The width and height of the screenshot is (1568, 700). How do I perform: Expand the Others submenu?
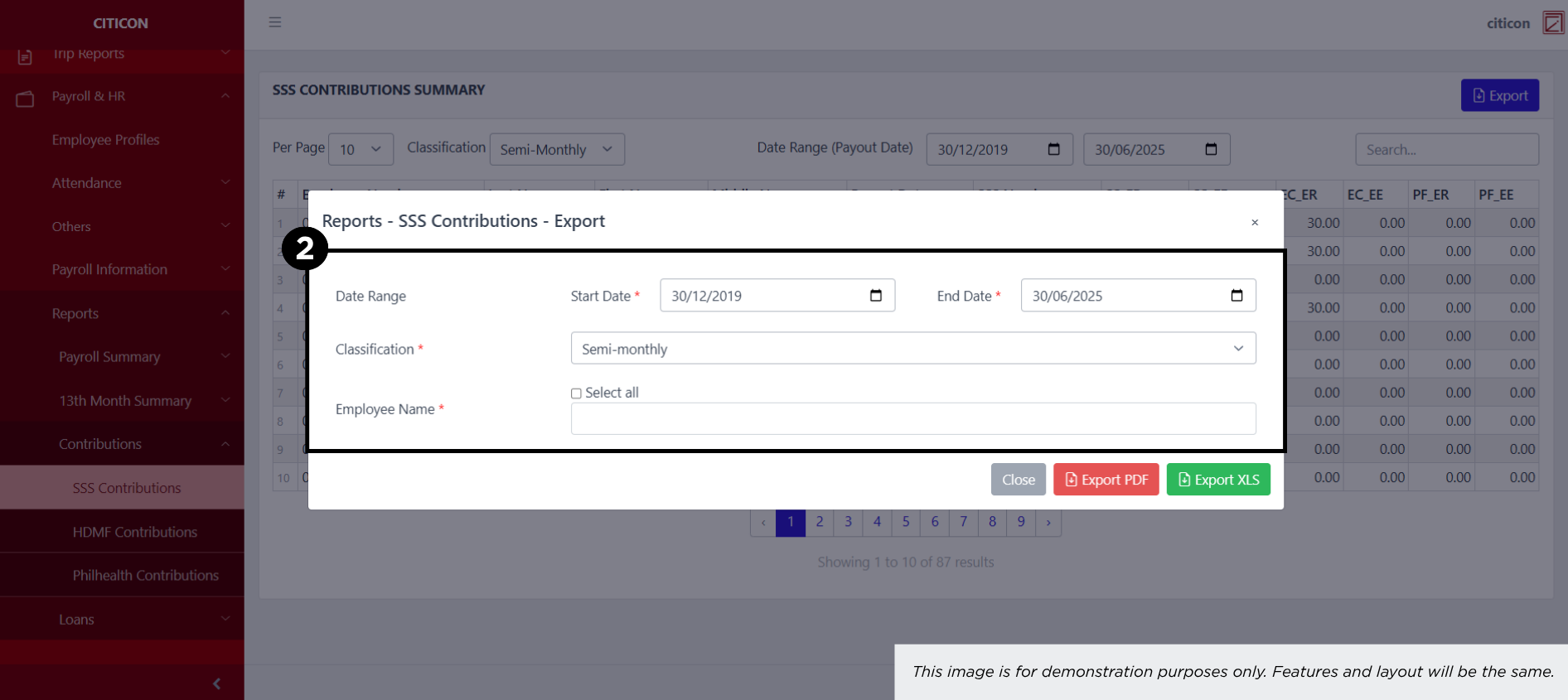pyautogui.click(x=225, y=226)
